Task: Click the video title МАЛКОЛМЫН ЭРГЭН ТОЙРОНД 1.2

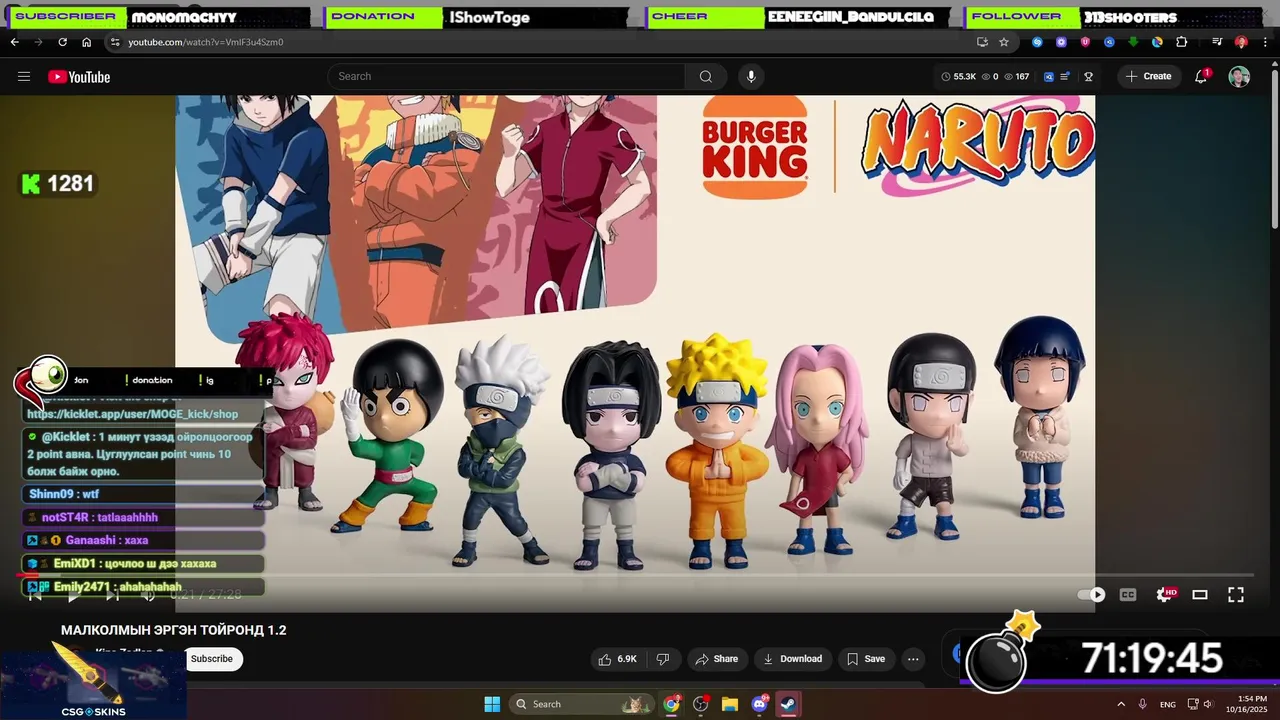Action: [x=174, y=630]
